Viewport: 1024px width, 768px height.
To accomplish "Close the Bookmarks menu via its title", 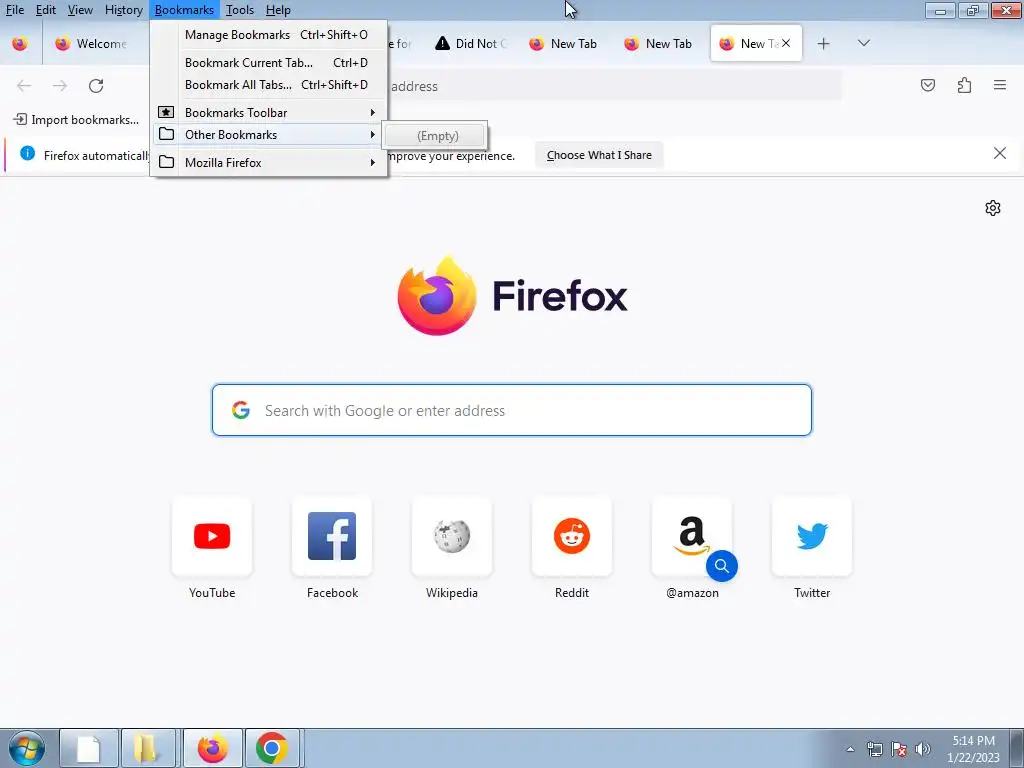I will 184,10.
